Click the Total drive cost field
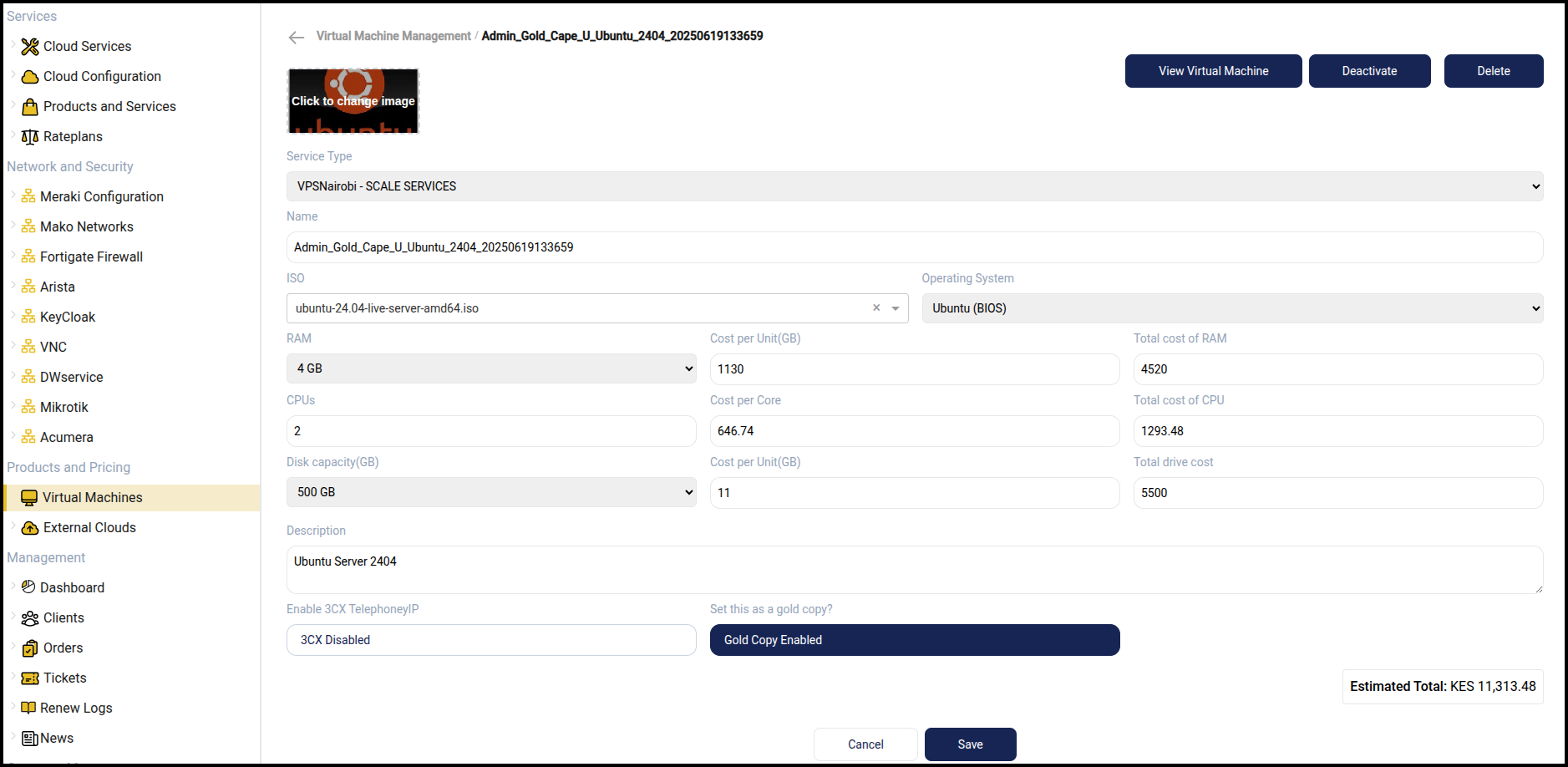 coord(1338,493)
